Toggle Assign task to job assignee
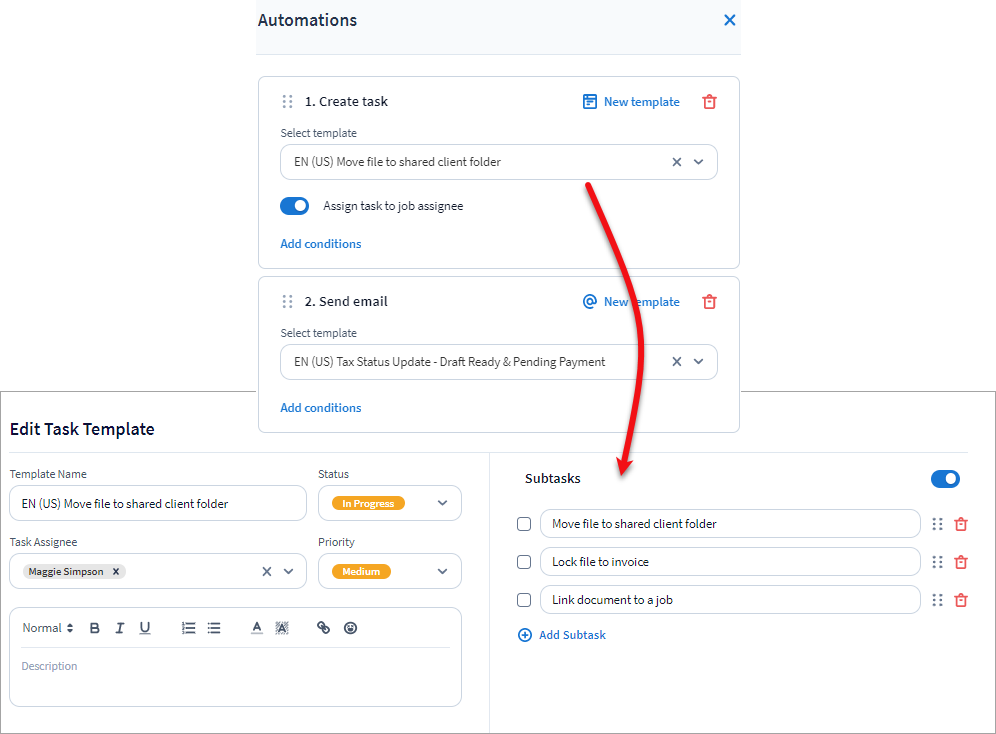The height and width of the screenshot is (734, 996). coord(295,206)
